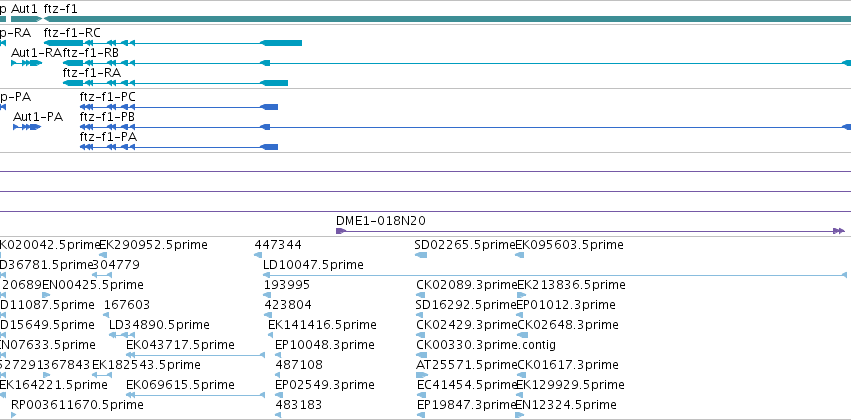Screen dimensions: 851x420
Task: Select EK043717.5prime label
Action: tap(180, 345)
